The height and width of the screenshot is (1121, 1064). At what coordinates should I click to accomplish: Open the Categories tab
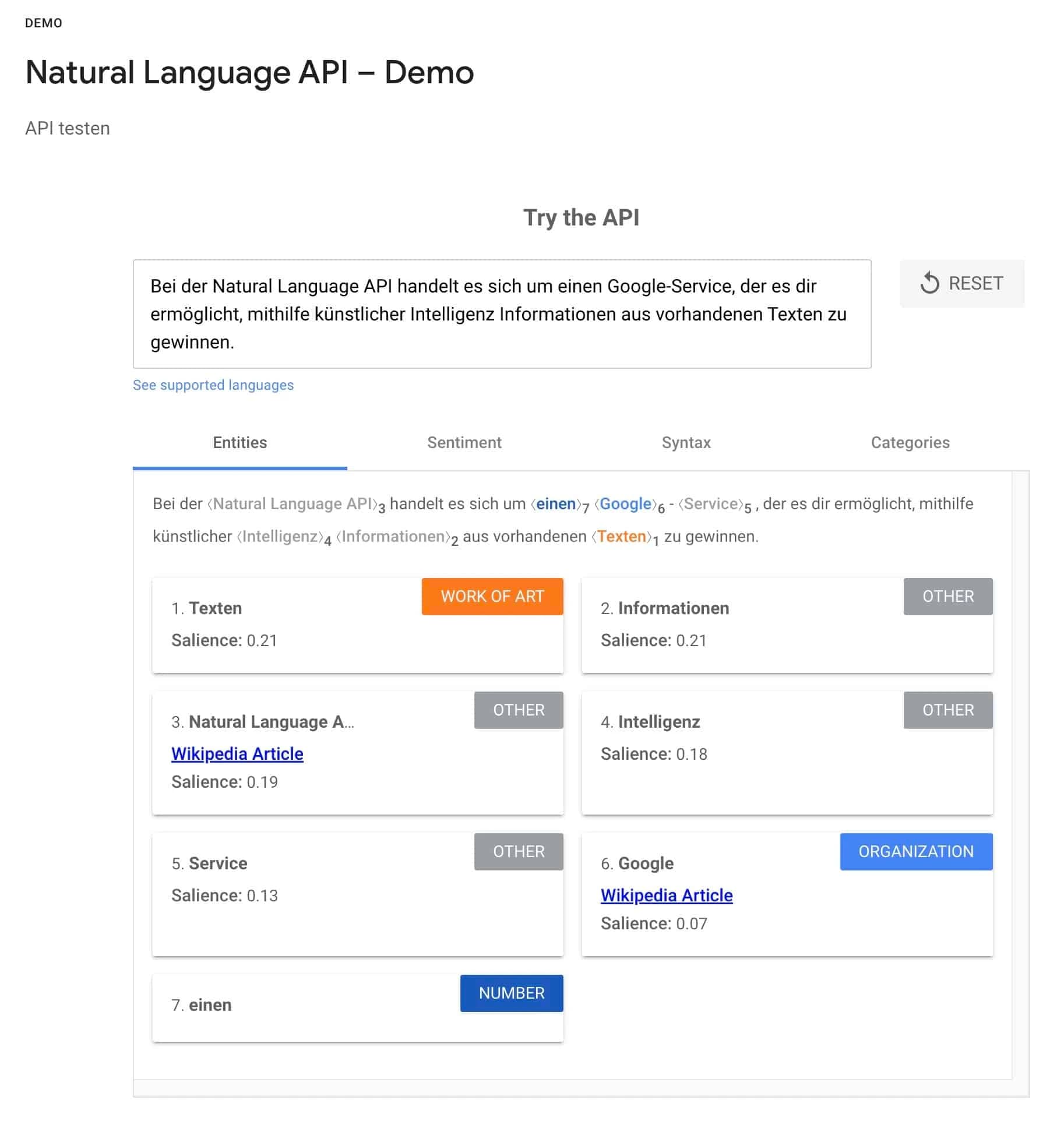pos(910,443)
